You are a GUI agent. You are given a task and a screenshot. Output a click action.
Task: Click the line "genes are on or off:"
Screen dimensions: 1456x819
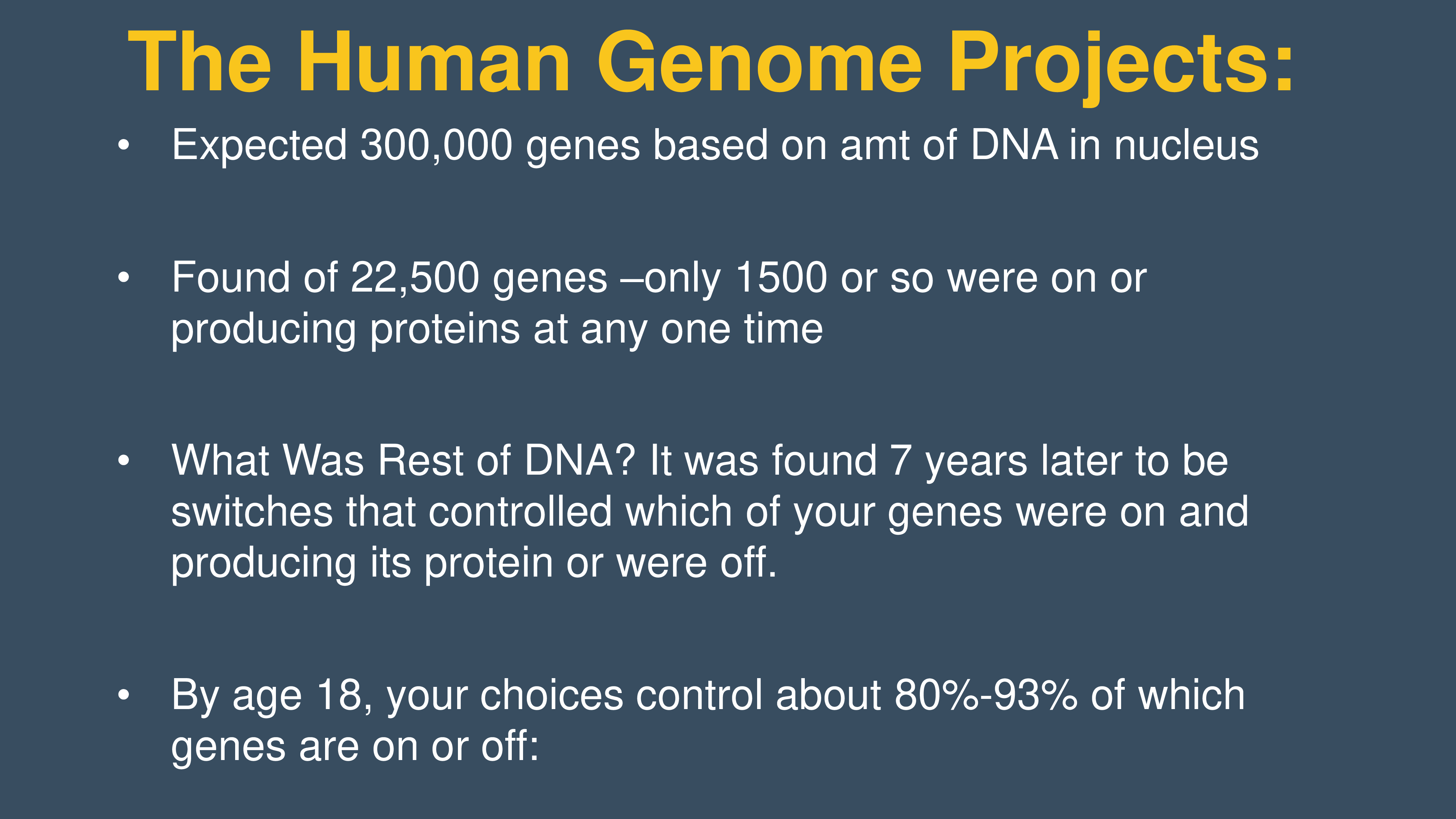pyautogui.click(x=355, y=747)
